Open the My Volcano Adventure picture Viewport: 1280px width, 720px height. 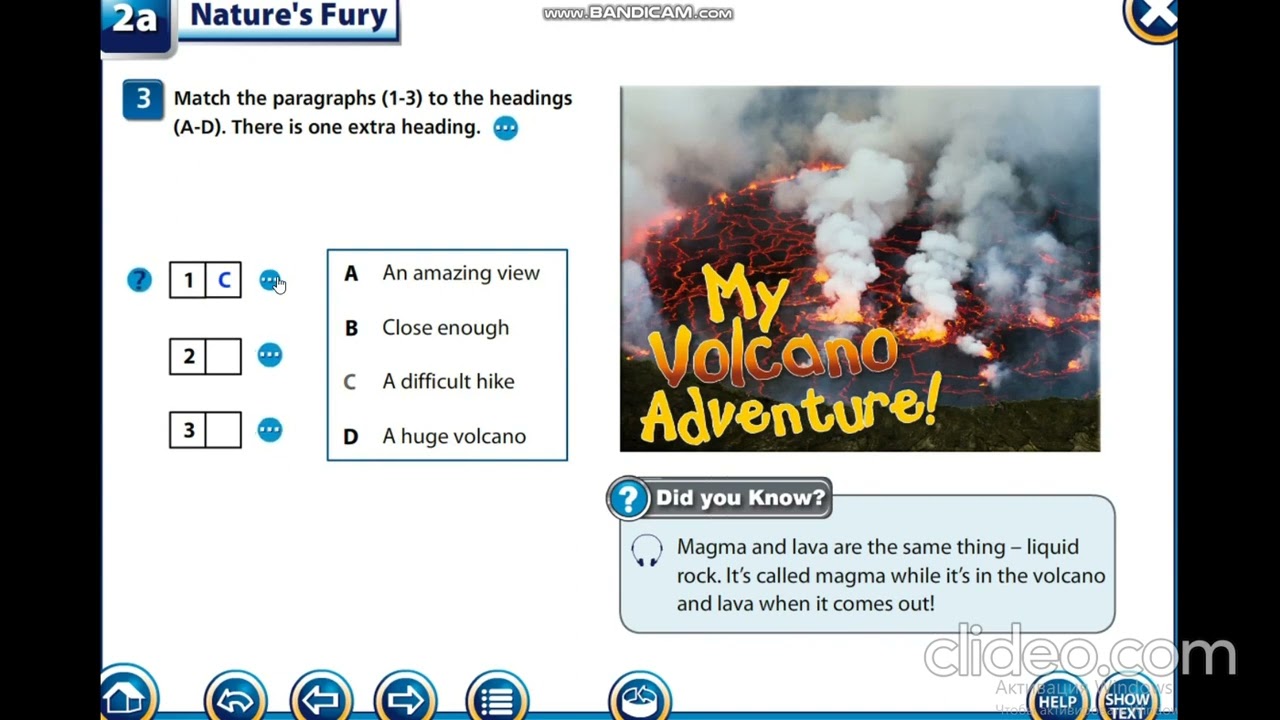click(x=860, y=269)
